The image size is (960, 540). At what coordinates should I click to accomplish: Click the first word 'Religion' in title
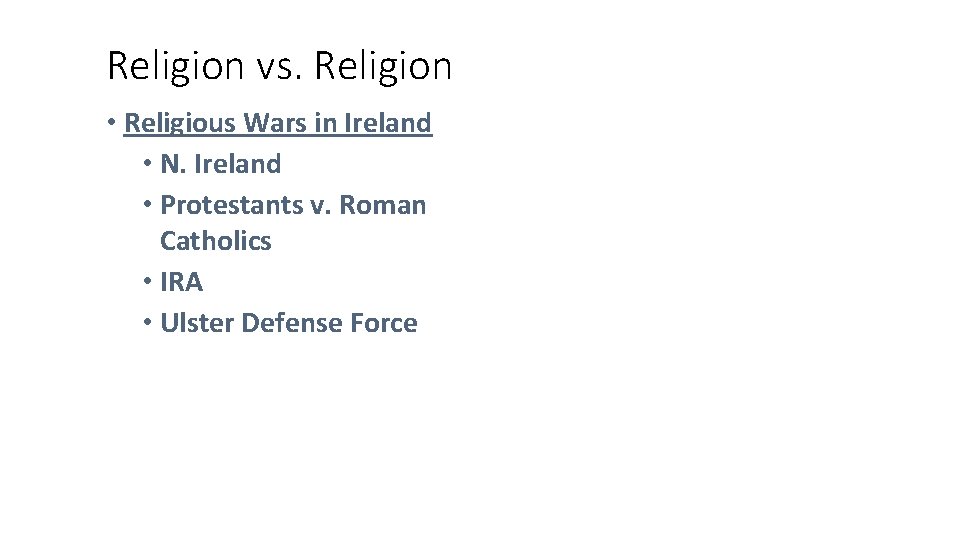pos(175,67)
